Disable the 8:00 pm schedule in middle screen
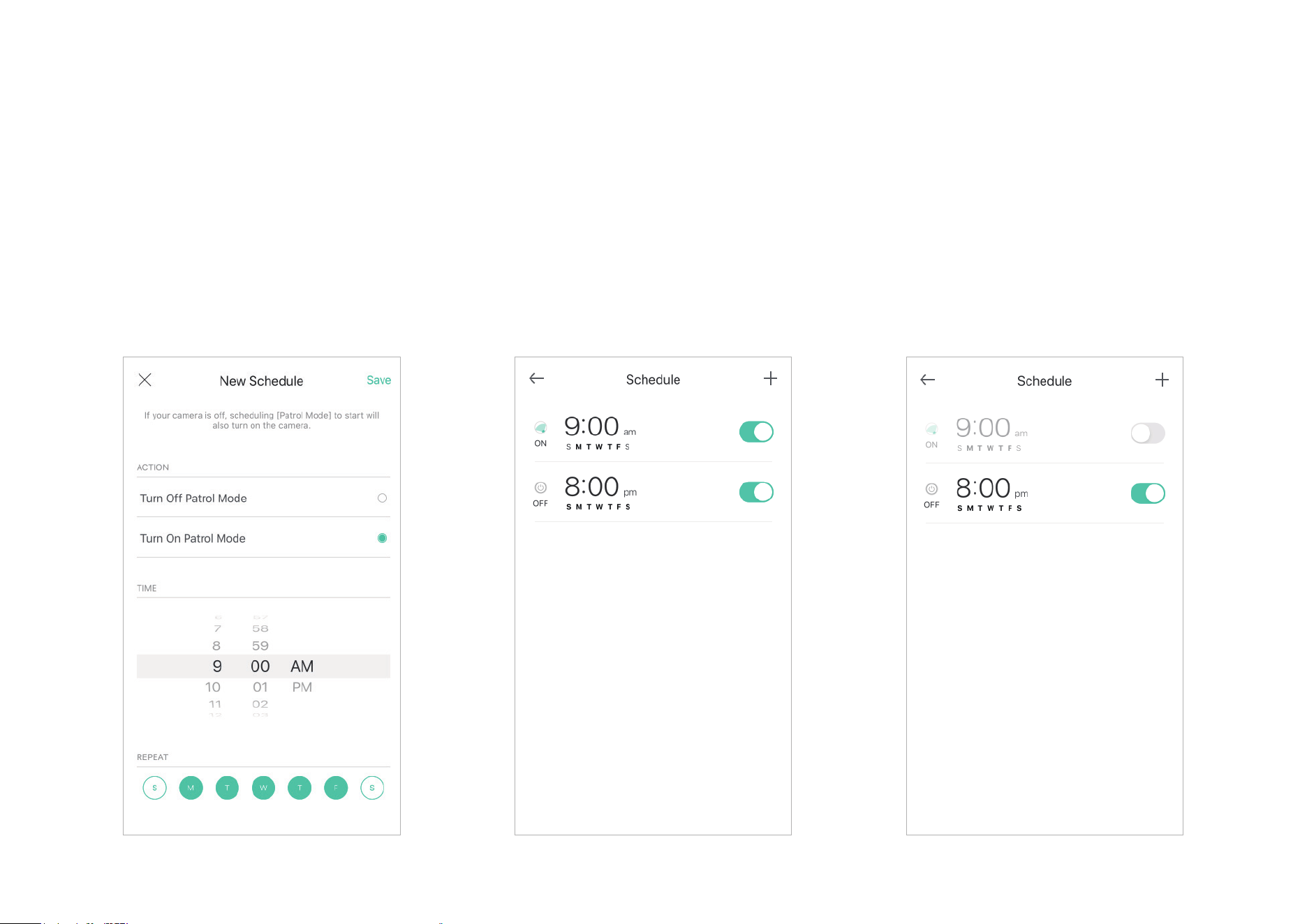 pyautogui.click(x=756, y=492)
